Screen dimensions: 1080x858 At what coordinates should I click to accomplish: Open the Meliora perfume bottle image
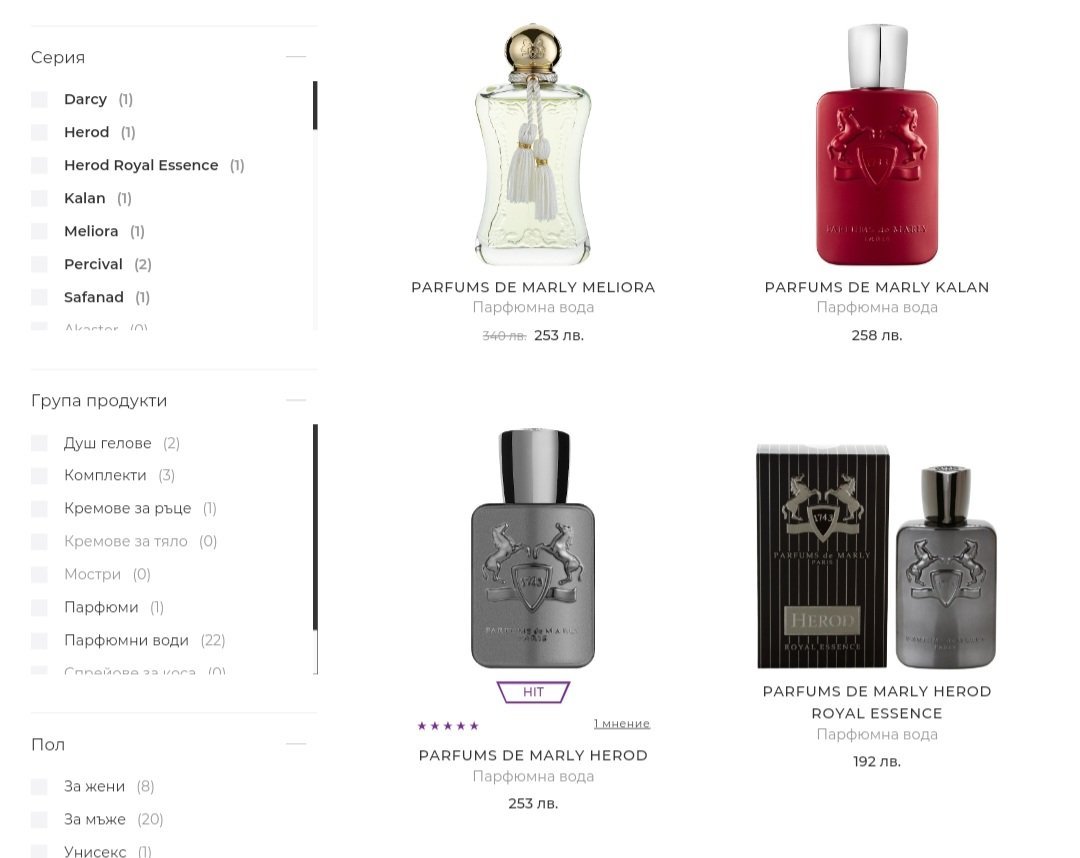[532, 145]
